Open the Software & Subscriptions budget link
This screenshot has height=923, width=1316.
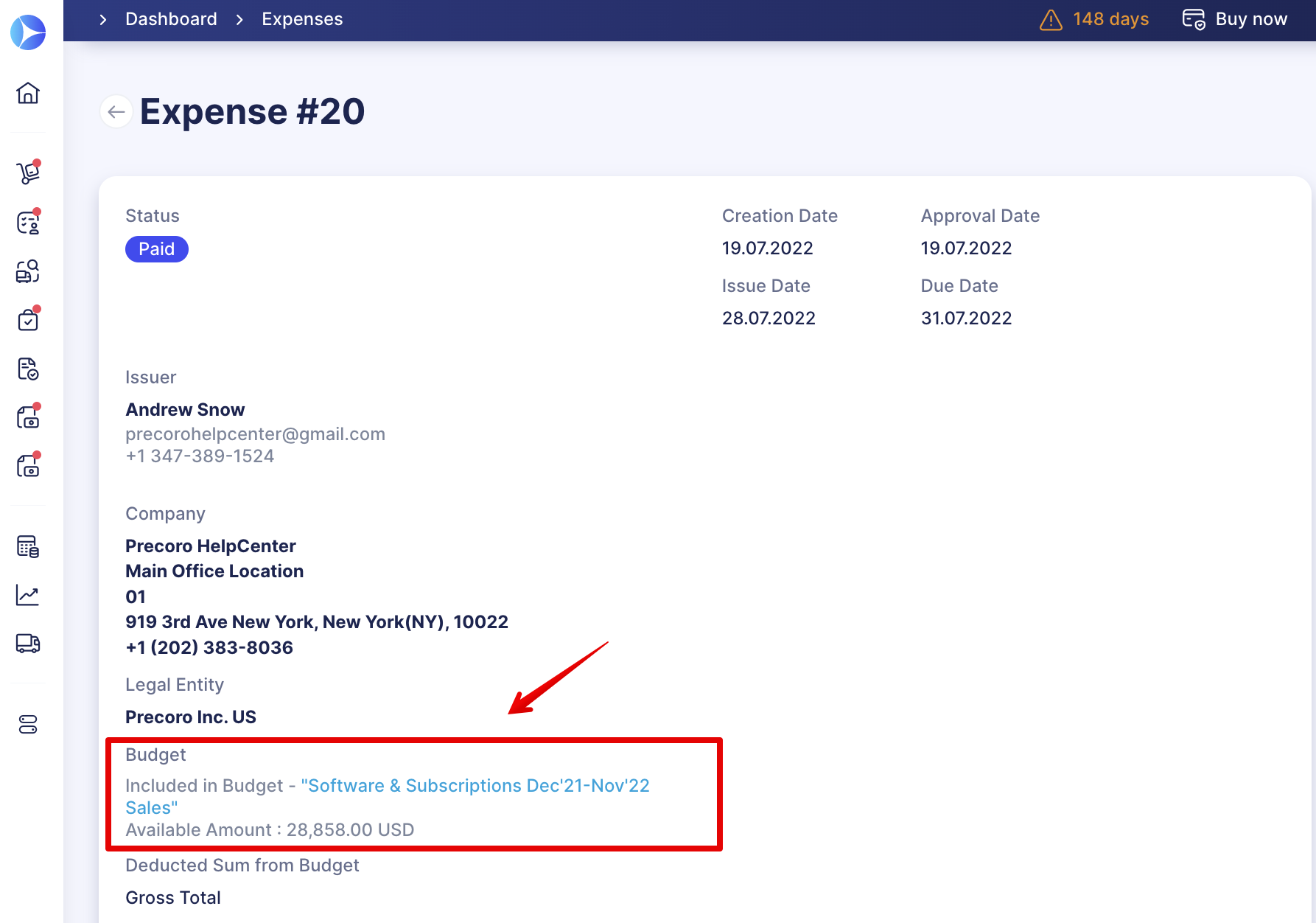click(475, 785)
